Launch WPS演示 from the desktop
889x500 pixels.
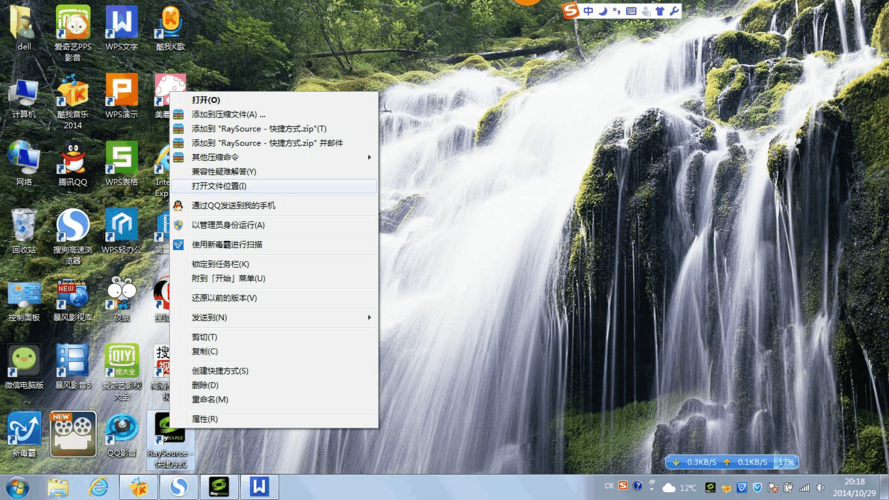point(121,95)
